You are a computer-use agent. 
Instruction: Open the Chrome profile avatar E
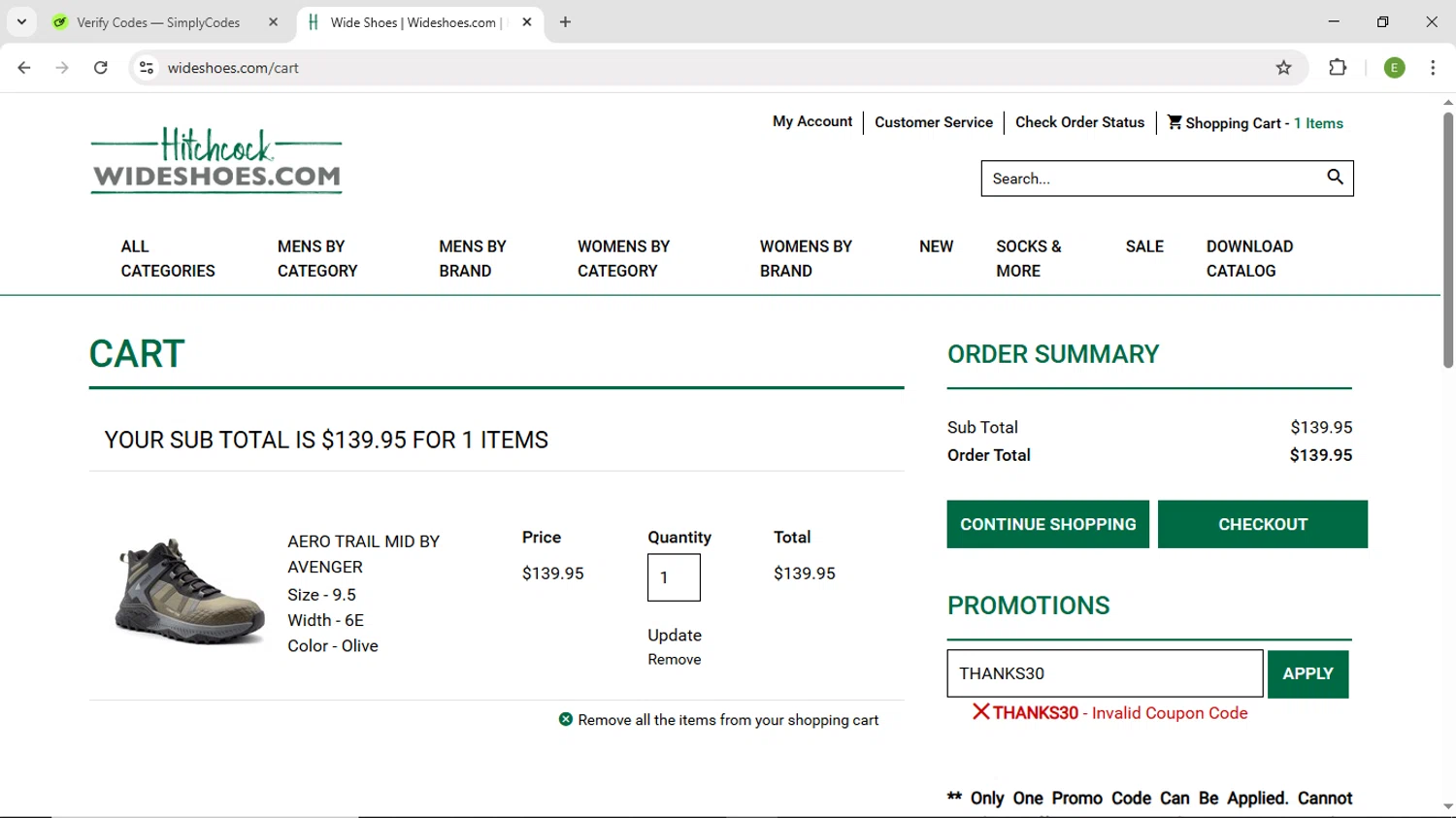1394,68
